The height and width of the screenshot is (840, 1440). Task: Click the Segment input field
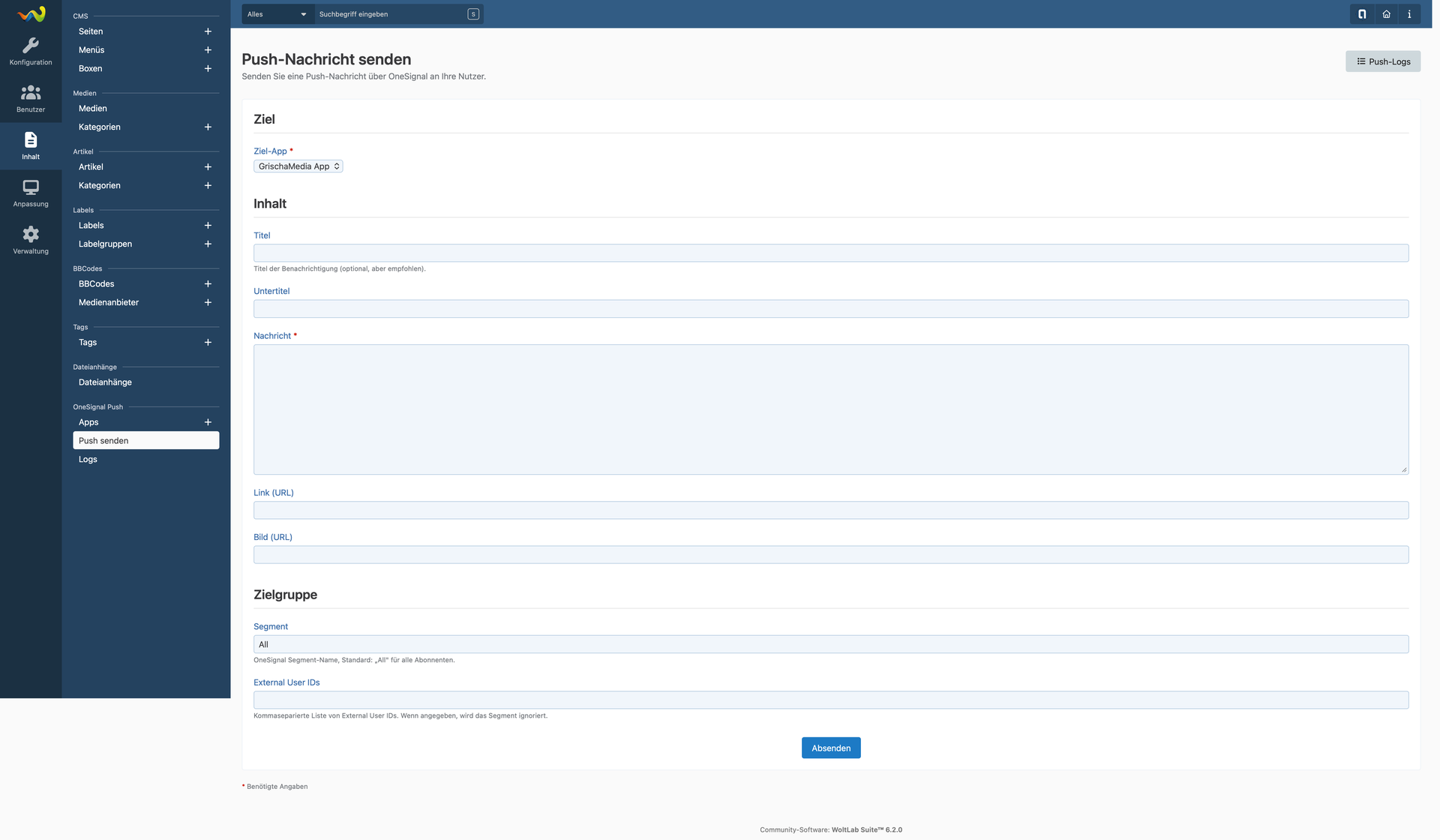click(x=830, y=644)
